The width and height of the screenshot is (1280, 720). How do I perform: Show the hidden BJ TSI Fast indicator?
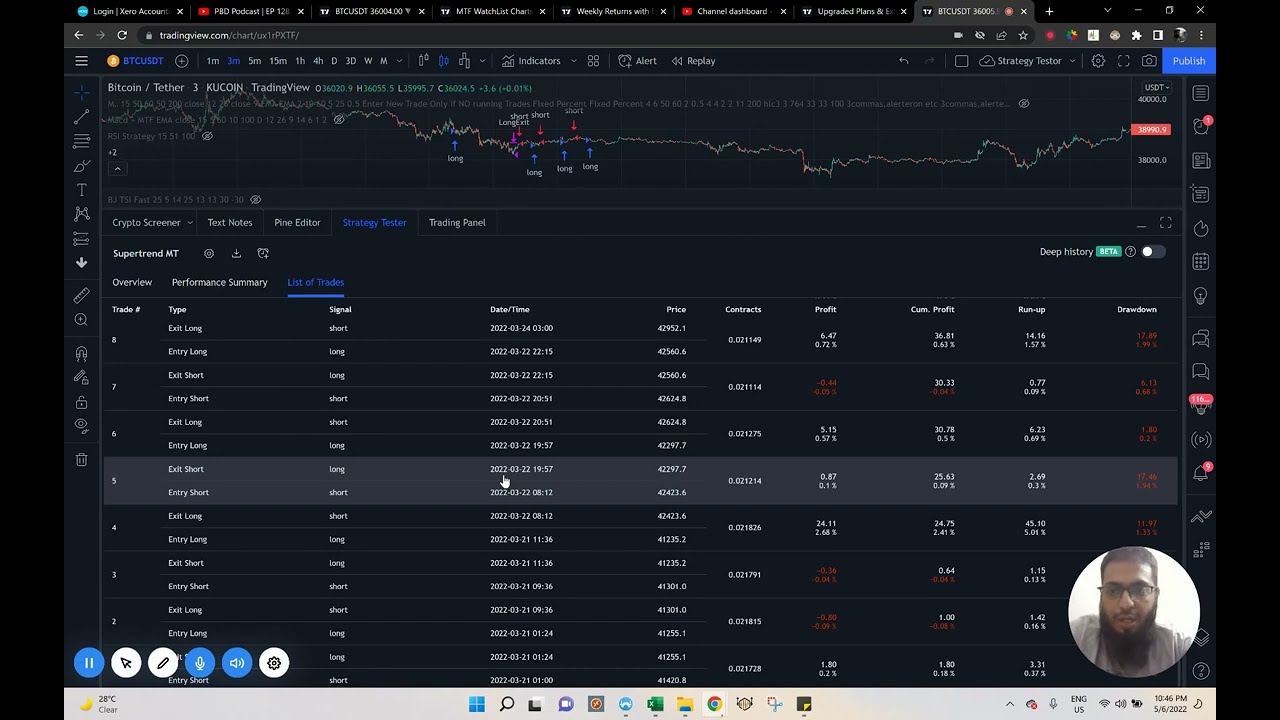[x=255, y=200]
